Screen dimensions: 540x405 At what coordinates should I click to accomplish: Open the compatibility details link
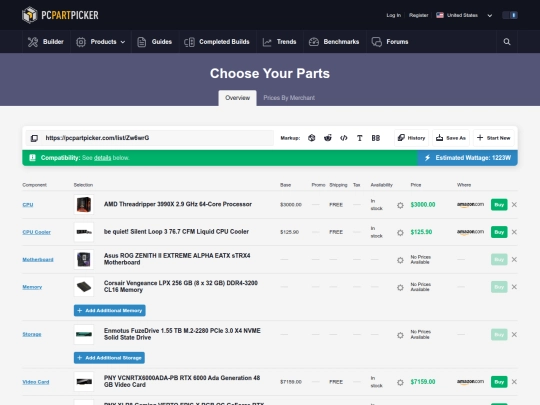point(103,158)
